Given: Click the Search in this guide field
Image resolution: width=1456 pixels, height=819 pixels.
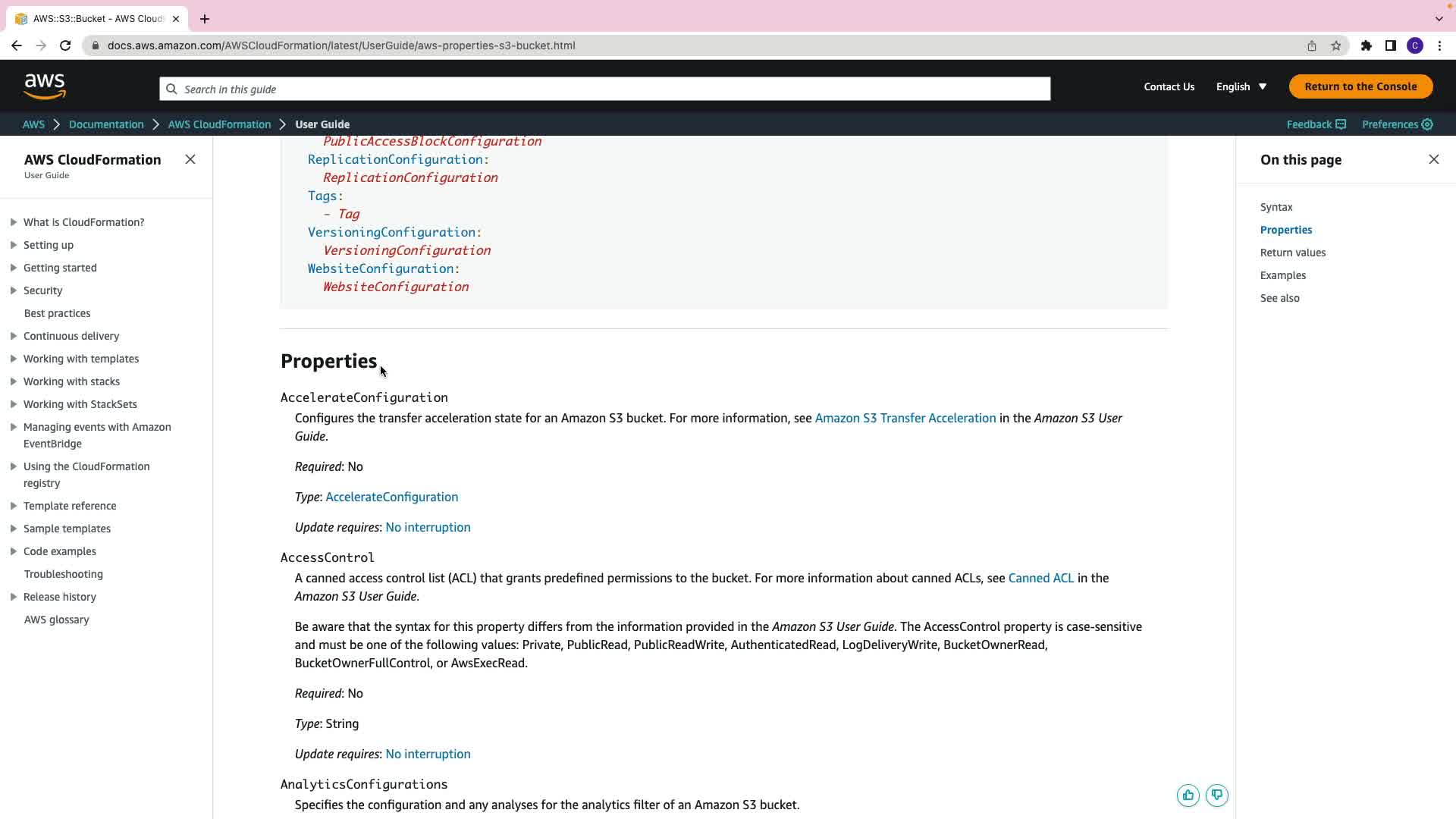Looking at the screenshot, I should tap(604, 89).
